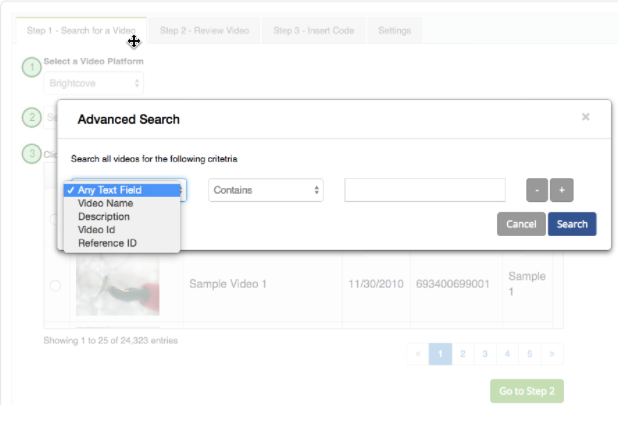The image size is (634, 431).
Task: Click the Sample Video 1 title text
Action: coord(228,284)
